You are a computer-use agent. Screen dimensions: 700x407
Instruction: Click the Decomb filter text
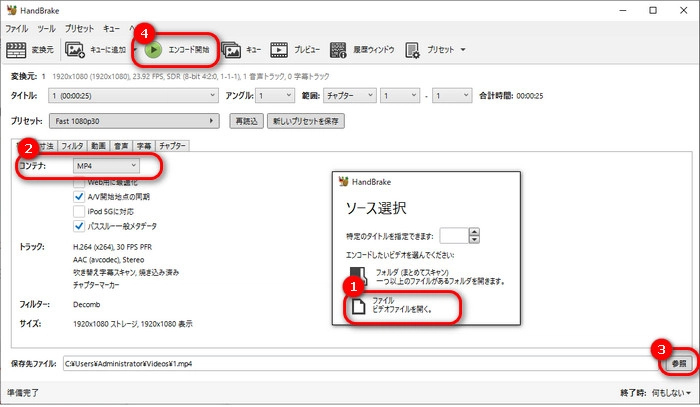pos(87,304)
